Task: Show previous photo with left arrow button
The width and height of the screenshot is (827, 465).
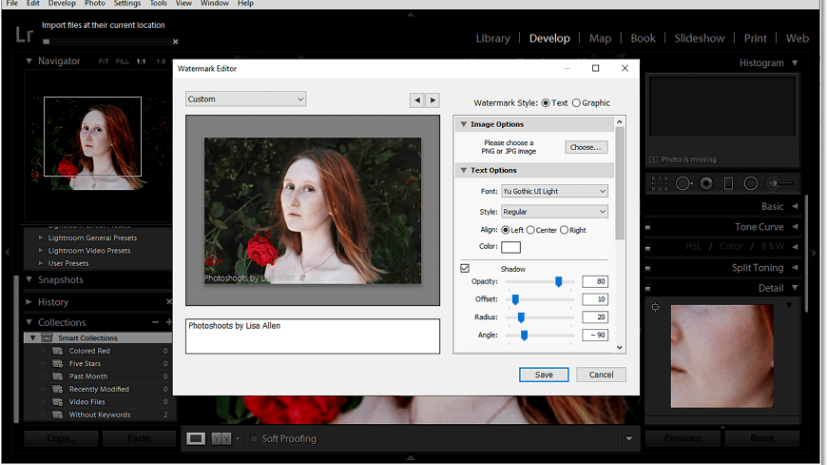Action: (x=417, y=100)
